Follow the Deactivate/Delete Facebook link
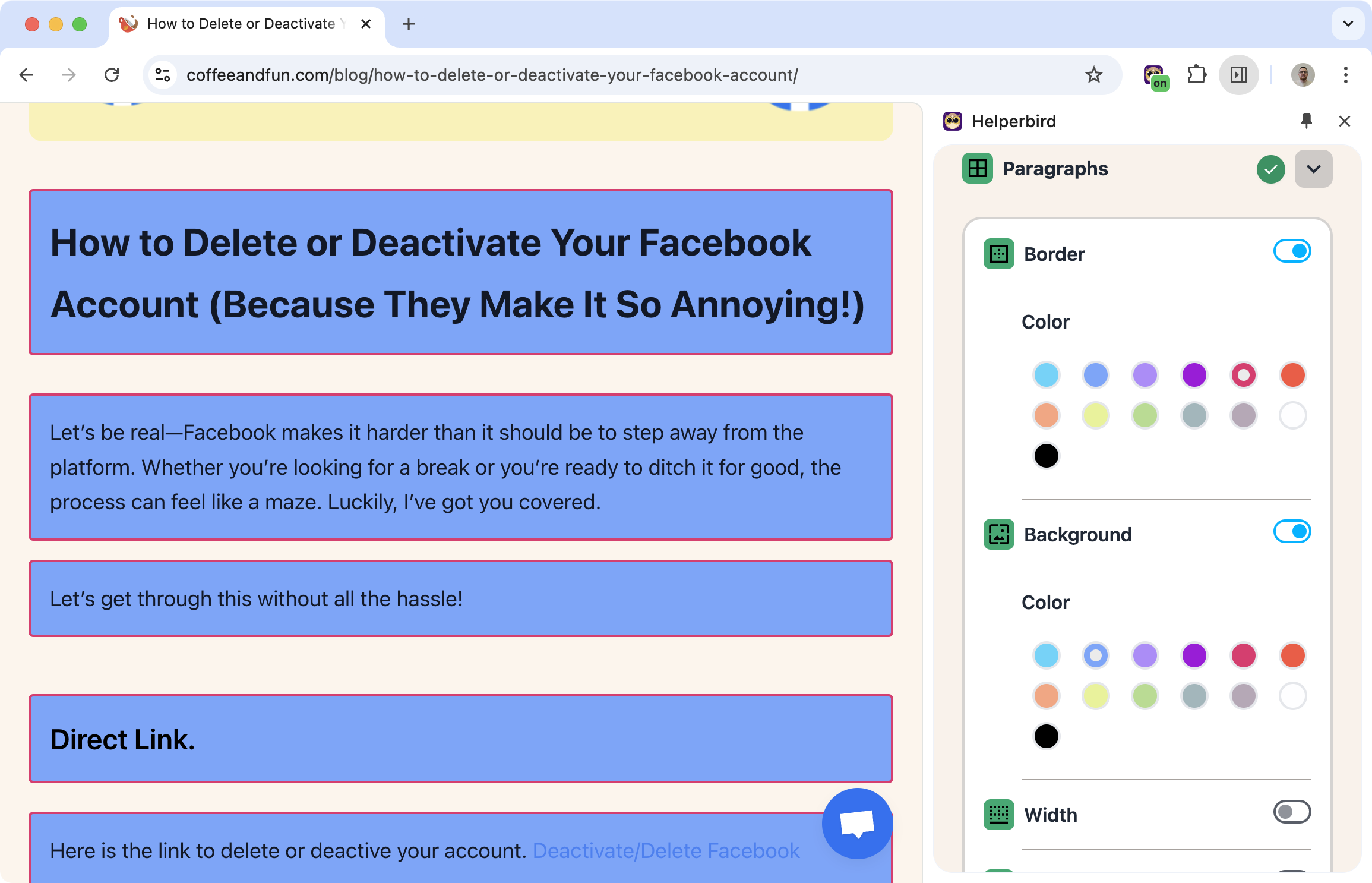Viewport: 1372px width, 883px height. 666,851
